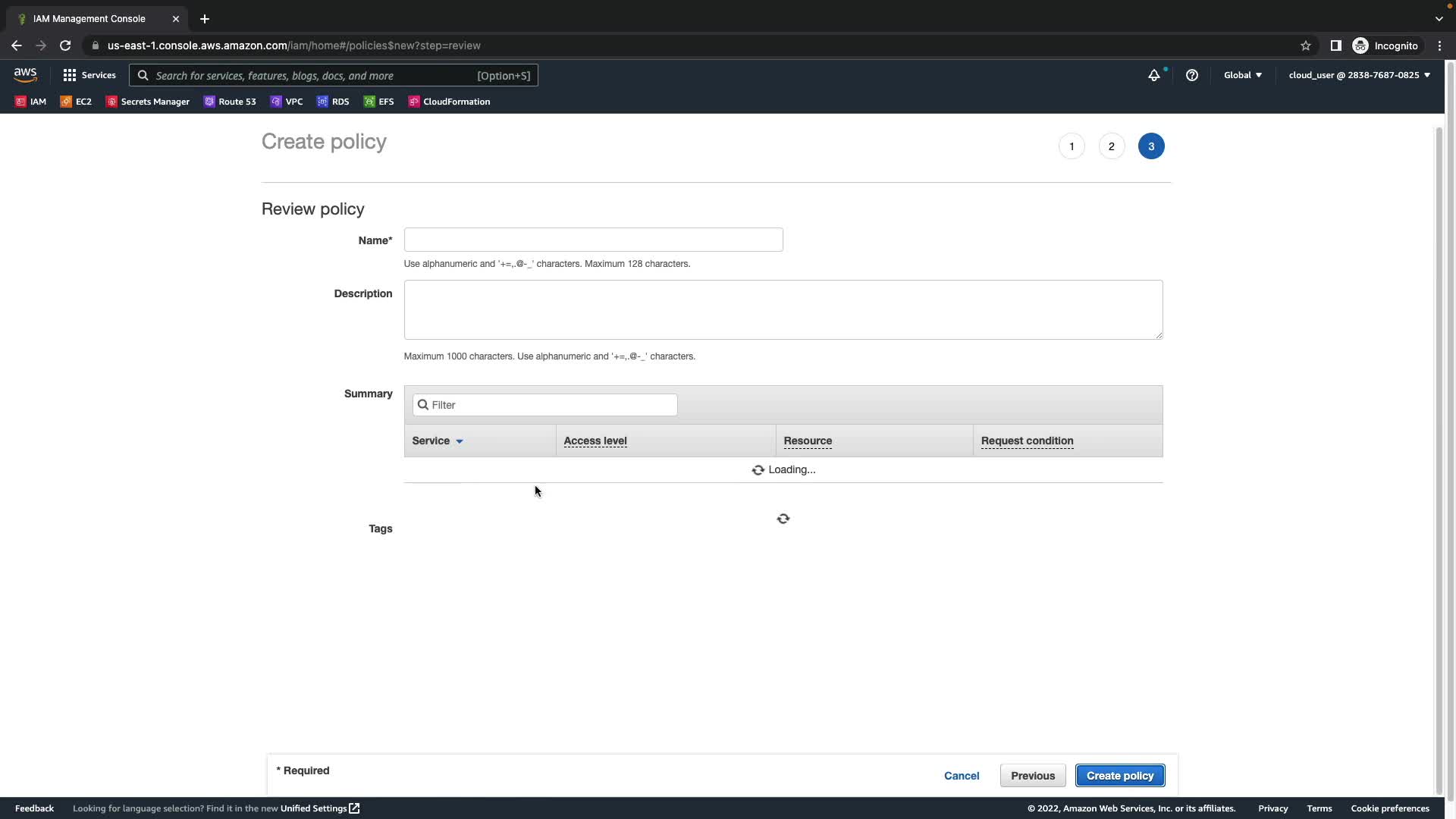
Task: Open Secrets Manager favorites shortcut
Action: 148,102
